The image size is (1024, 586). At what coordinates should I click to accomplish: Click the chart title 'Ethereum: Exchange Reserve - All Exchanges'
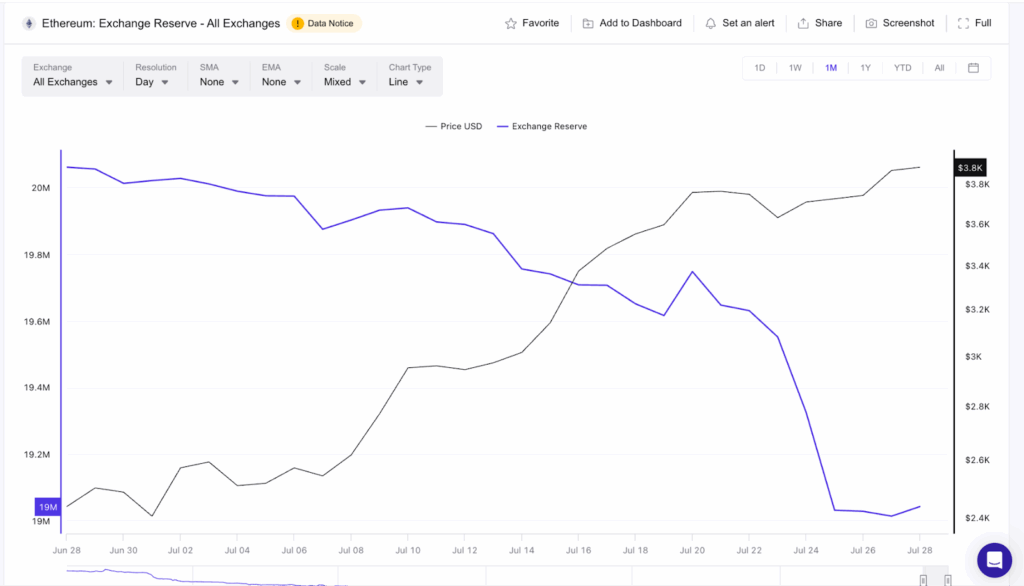click(161, 24)
